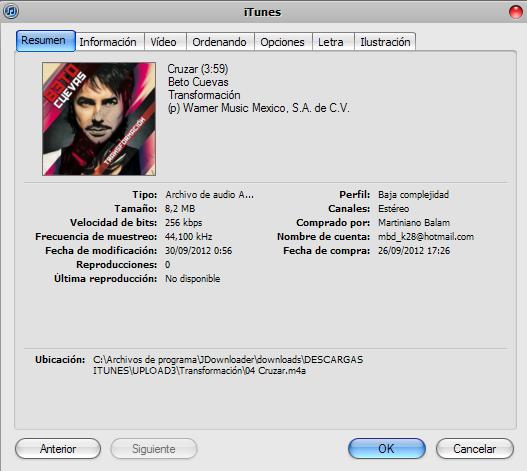
Task: Open the Información tab
Action: tap(110, 42)
